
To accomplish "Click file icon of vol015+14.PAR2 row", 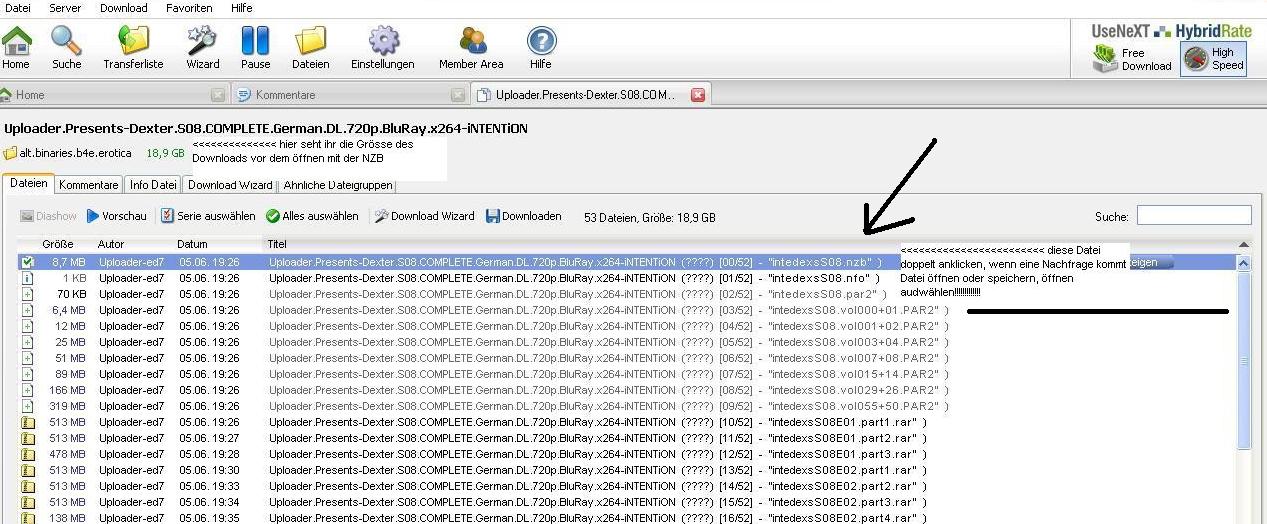I will [28, 374].
